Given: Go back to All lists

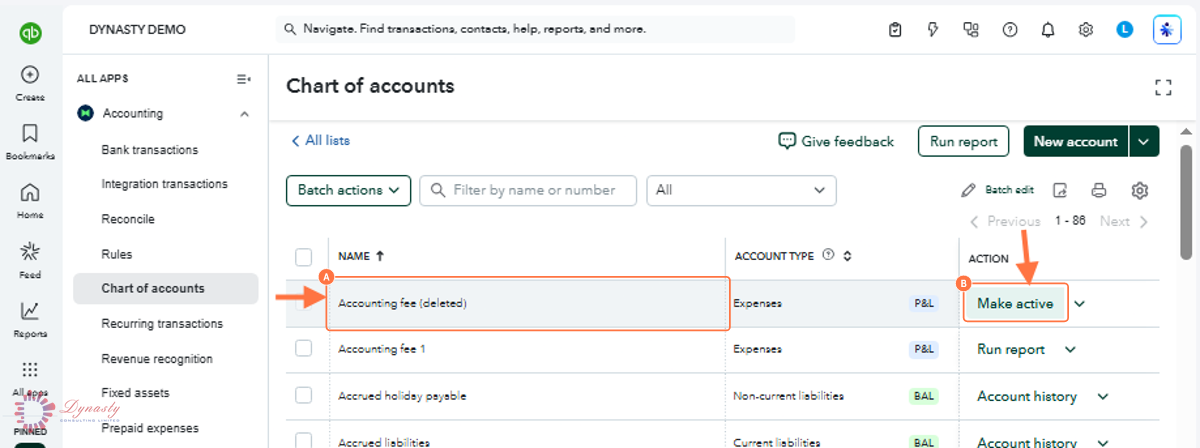Looking at the screenshot, I should pyautogui.click(x=320, y=141).
